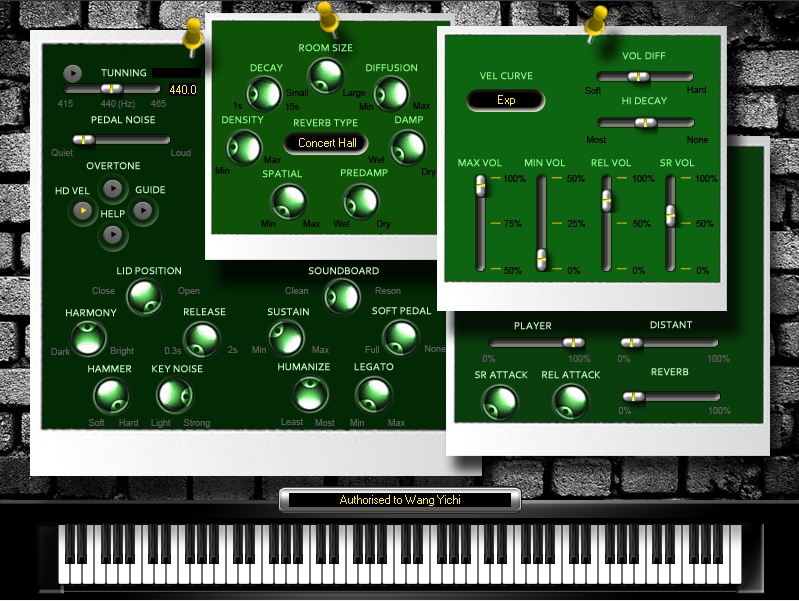799x601 pixels.
Task: Click the Hammer knob
Action: coord(110,396)
